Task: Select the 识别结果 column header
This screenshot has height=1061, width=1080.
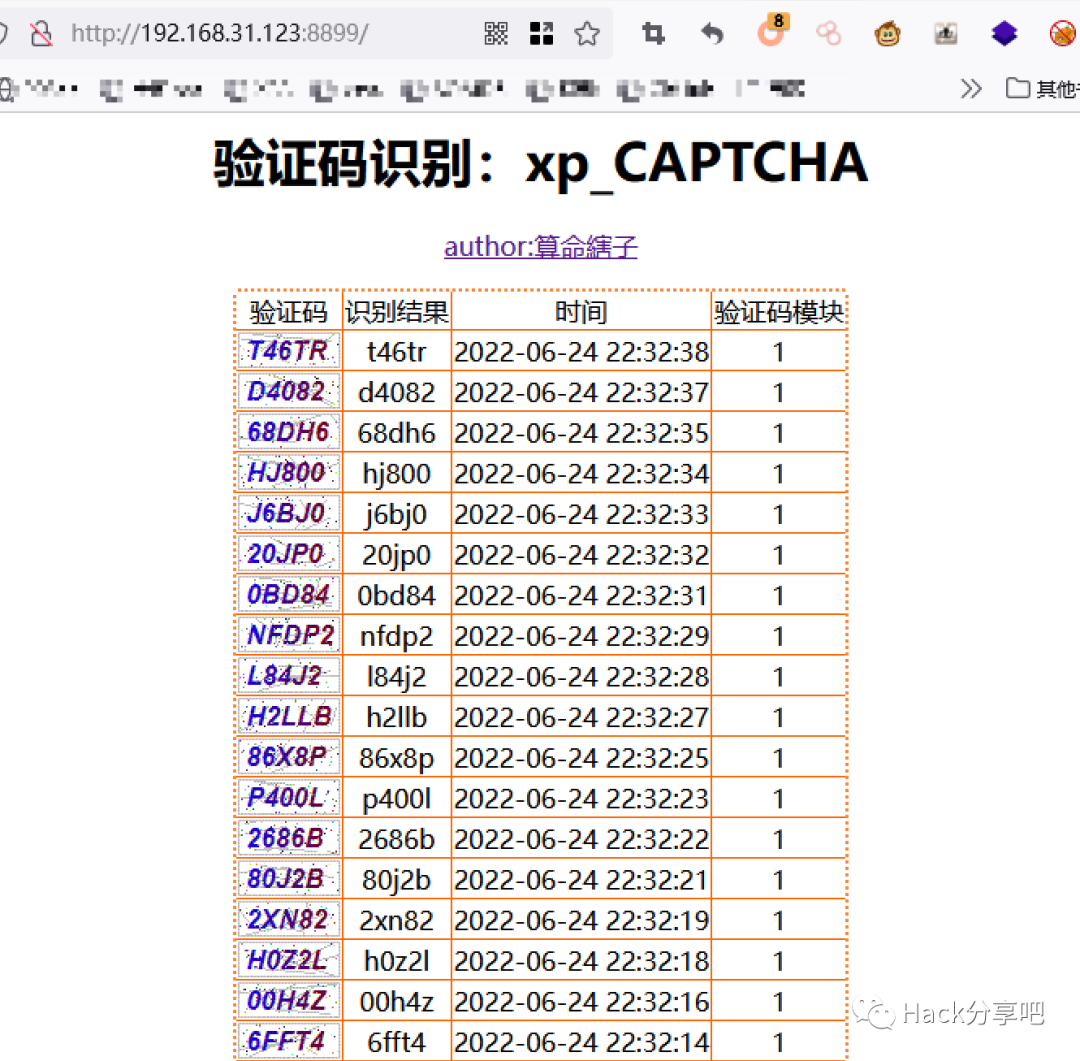Action: coord(397,312)
